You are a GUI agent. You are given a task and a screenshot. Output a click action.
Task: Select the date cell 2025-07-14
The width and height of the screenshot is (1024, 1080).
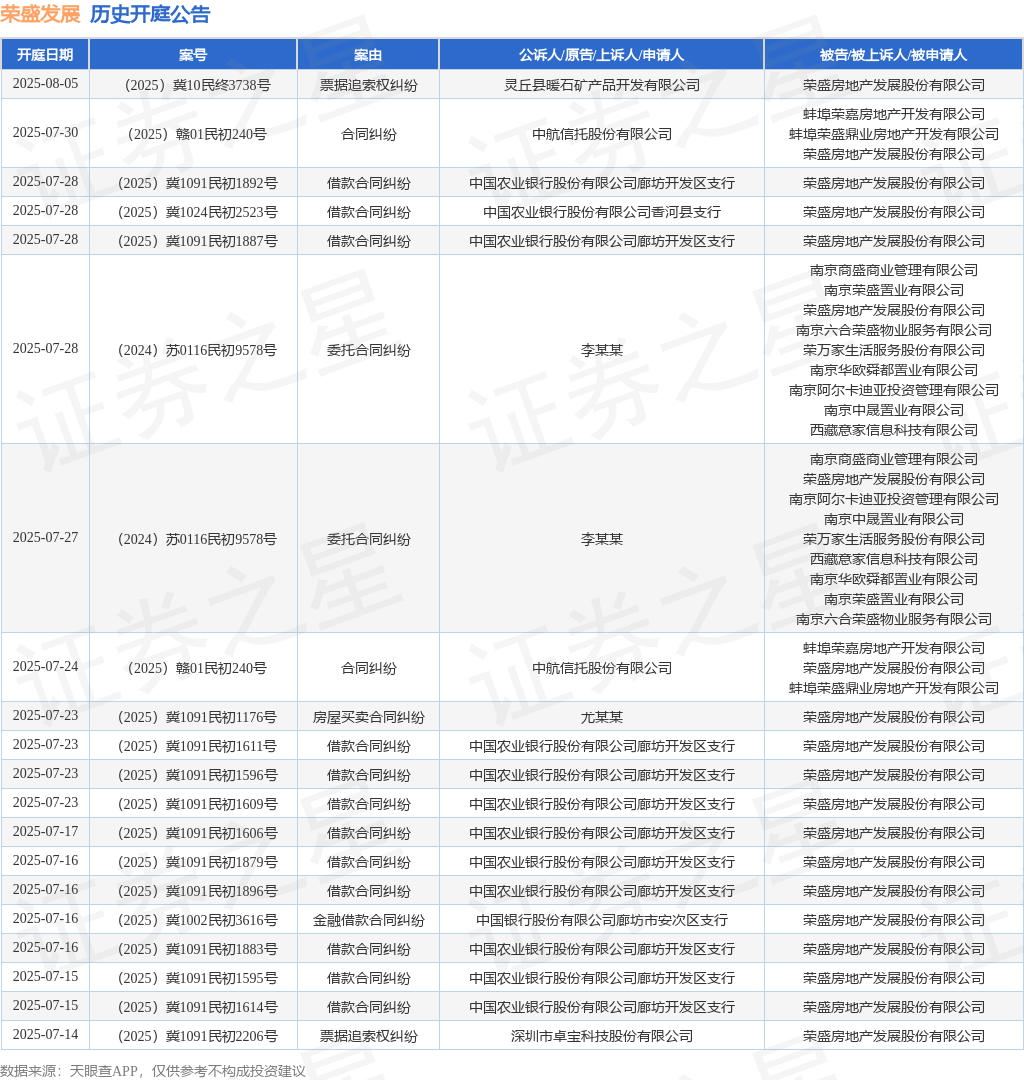(x=45, y=1035)
